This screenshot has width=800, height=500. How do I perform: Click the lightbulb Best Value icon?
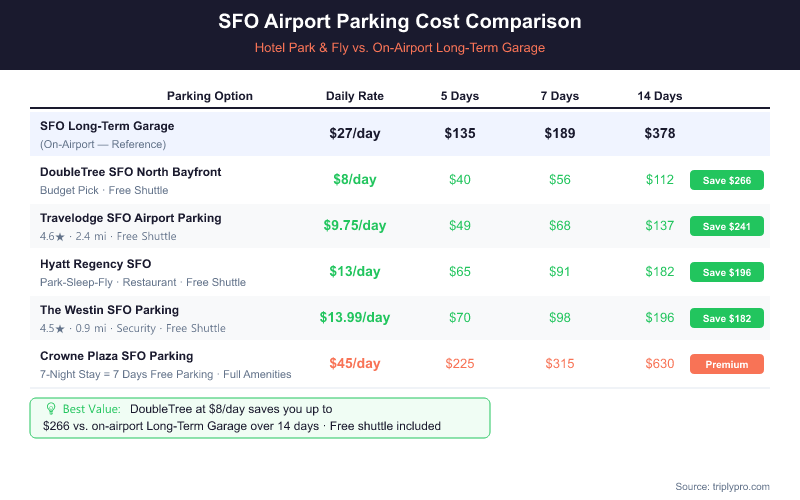51,408
